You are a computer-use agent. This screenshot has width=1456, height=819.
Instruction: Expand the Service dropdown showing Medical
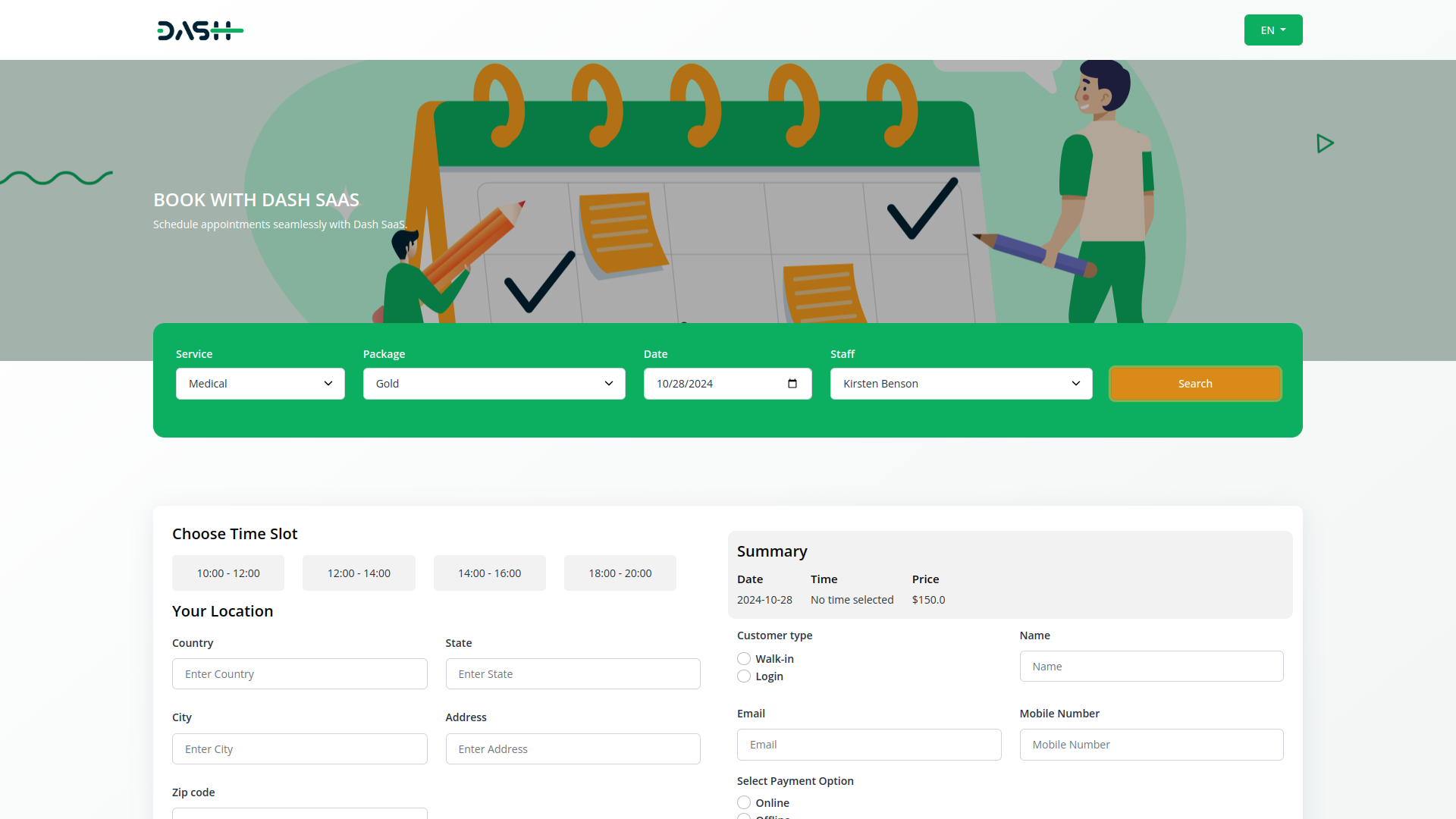point(260,384)
